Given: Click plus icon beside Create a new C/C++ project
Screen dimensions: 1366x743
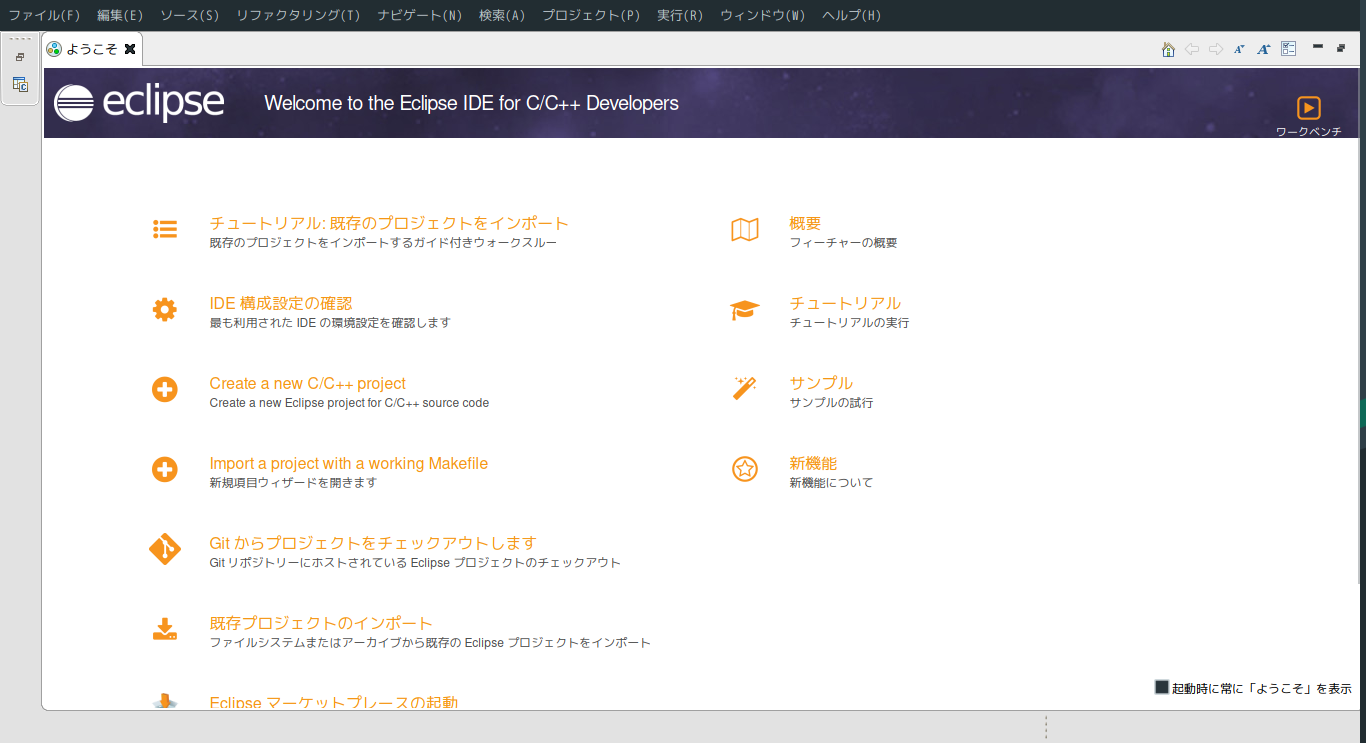Looking at the screenshot, I should pos(165,389).
